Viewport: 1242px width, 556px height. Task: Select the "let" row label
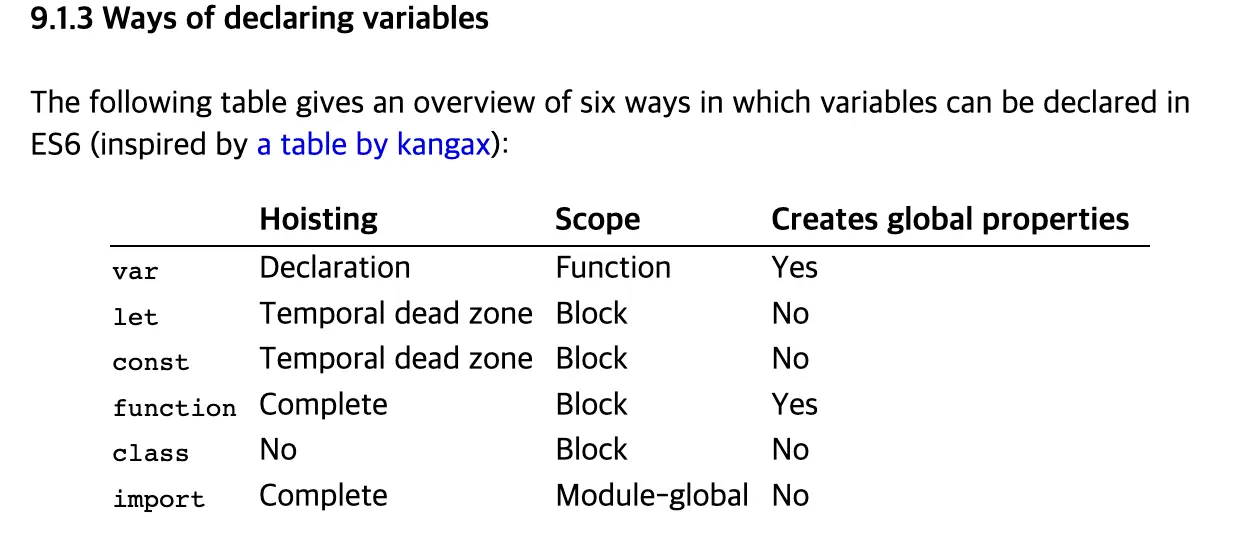(x=135, y=317)
